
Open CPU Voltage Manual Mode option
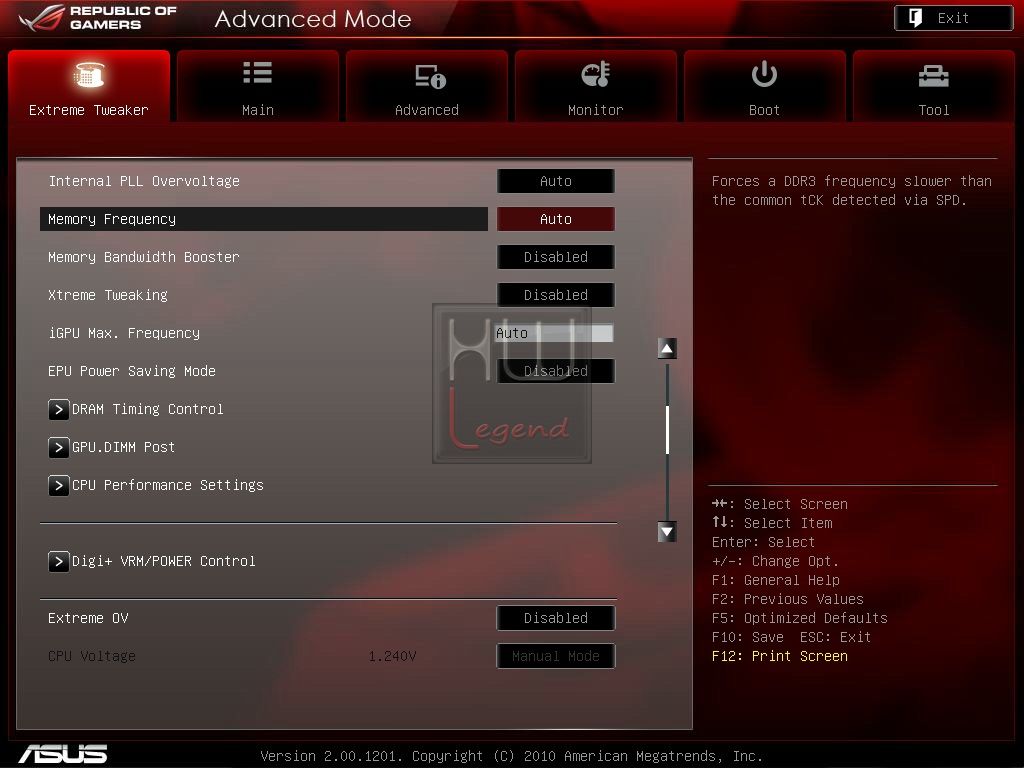[x=556, y=656]
